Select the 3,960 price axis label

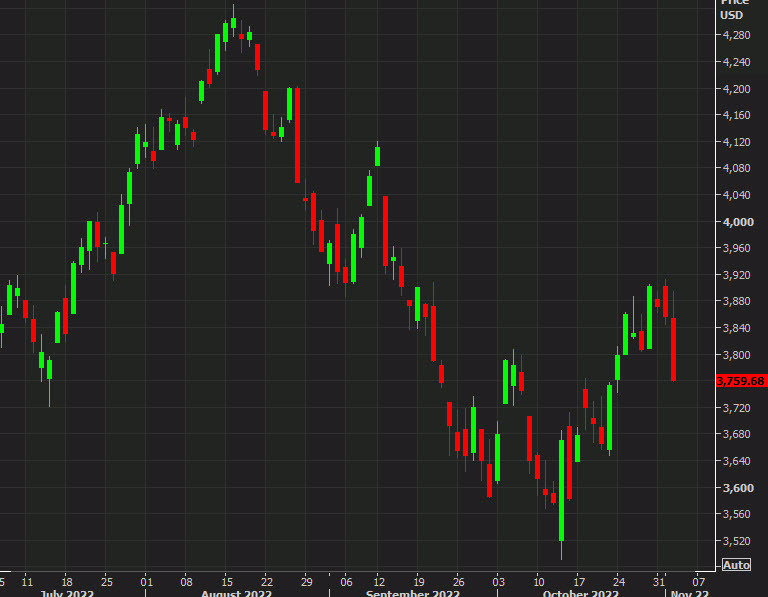tap(737, 248)
